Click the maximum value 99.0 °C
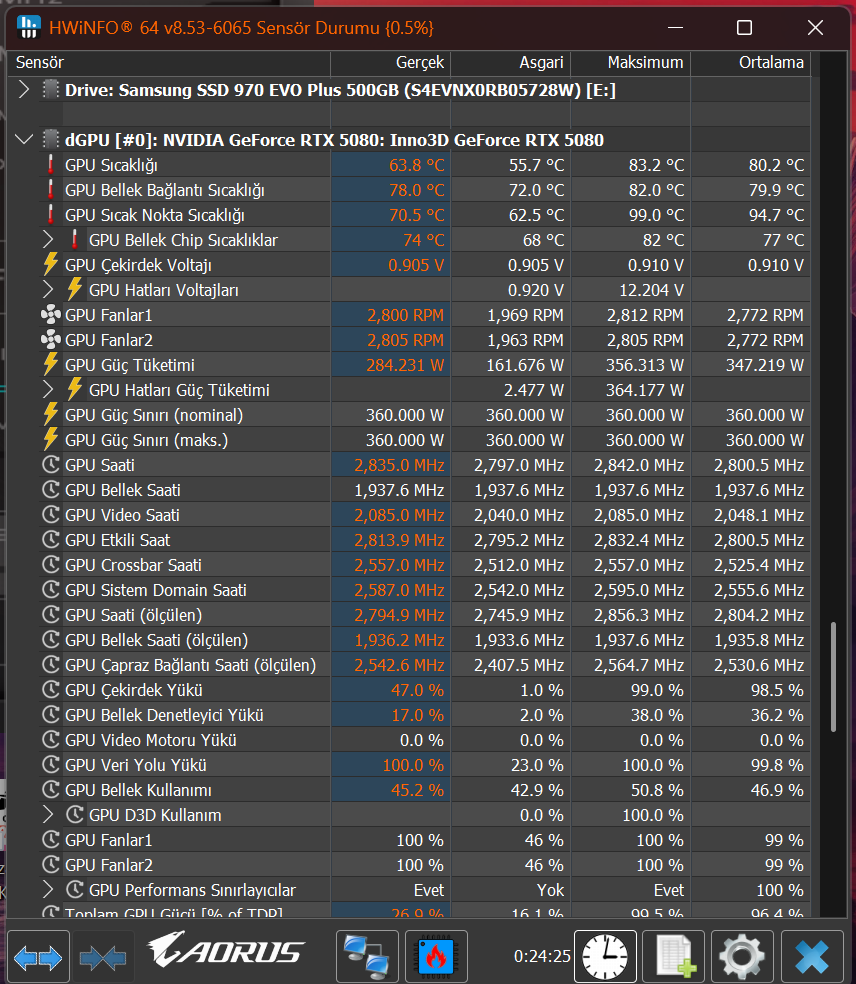This screenshot has width=856, height=984. (656, 215)
